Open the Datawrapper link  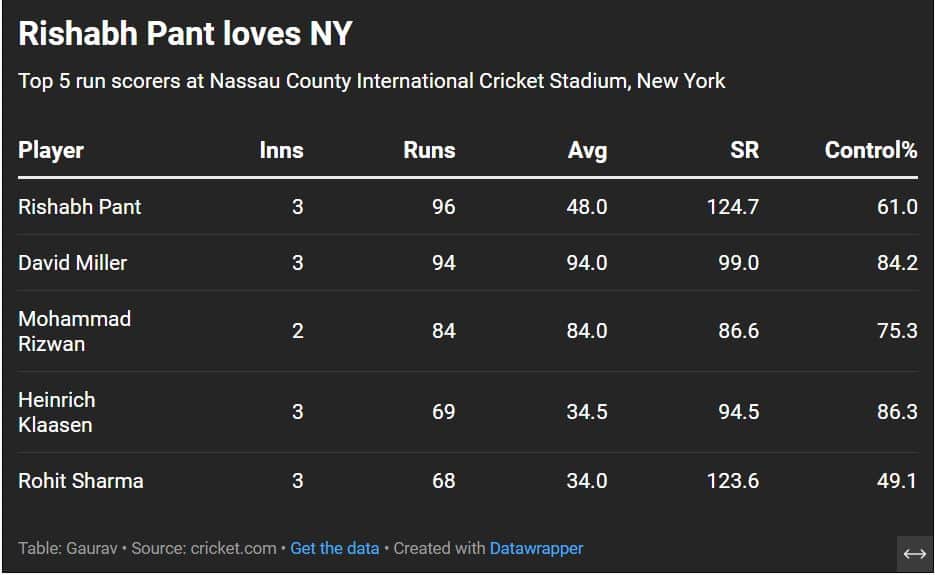coord(536,548)
